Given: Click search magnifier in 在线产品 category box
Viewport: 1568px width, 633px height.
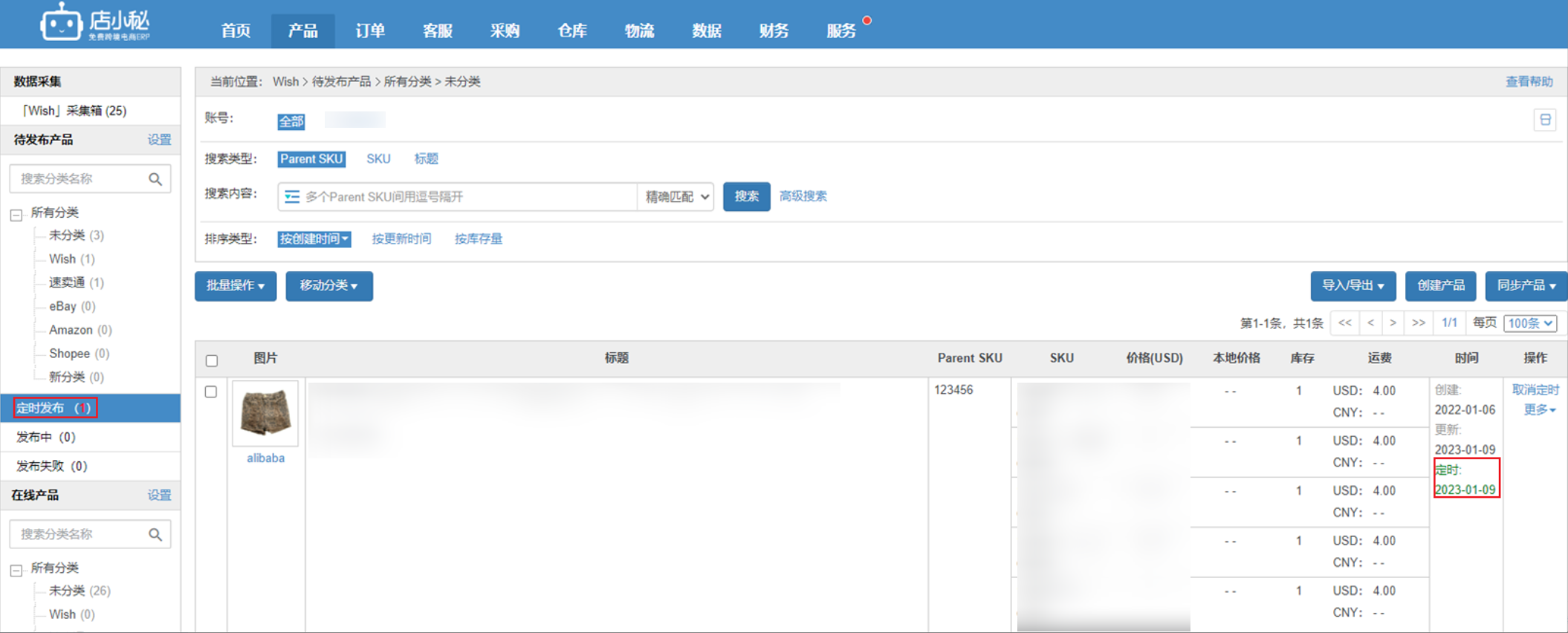Looking at the screenshot, I should point(155,534).
